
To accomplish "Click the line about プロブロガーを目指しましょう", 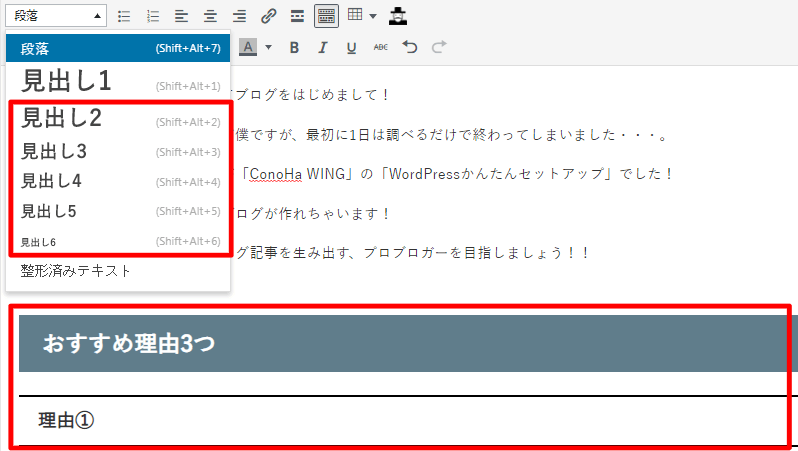I will pyautogui.click(x=413, y=252).
